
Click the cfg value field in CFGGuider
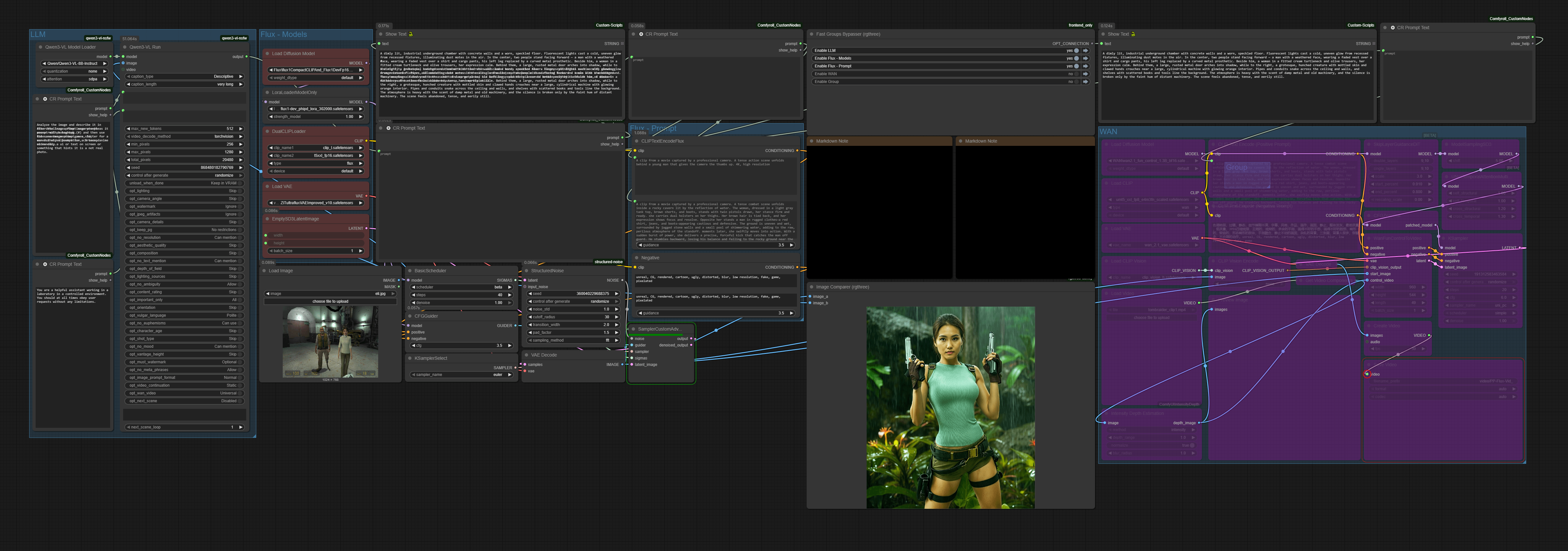[462, 346]
